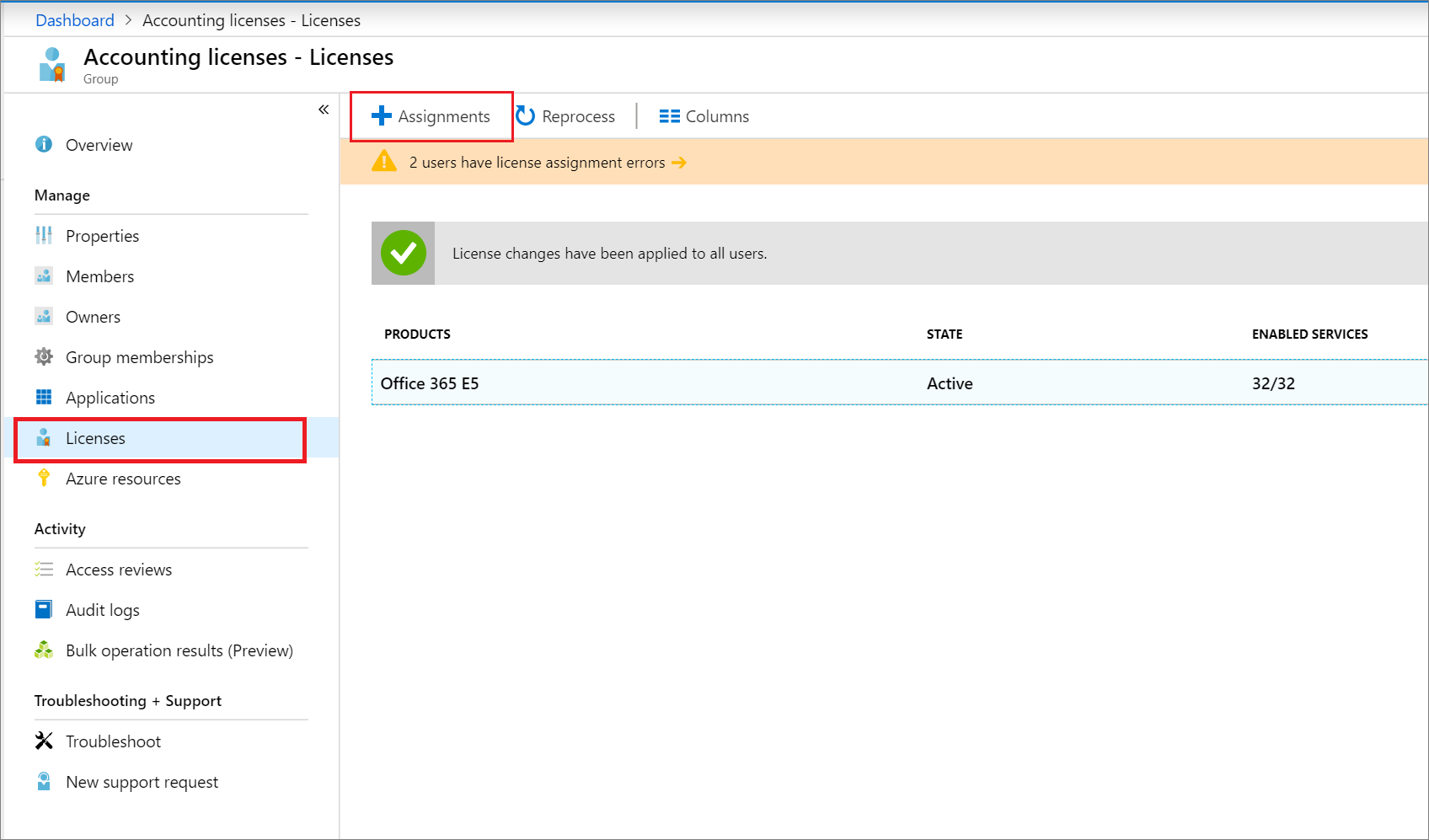Click the Applications grid icon
Image resolution: width=1429 pixels, height=840 pixels.
coord(44,397)
